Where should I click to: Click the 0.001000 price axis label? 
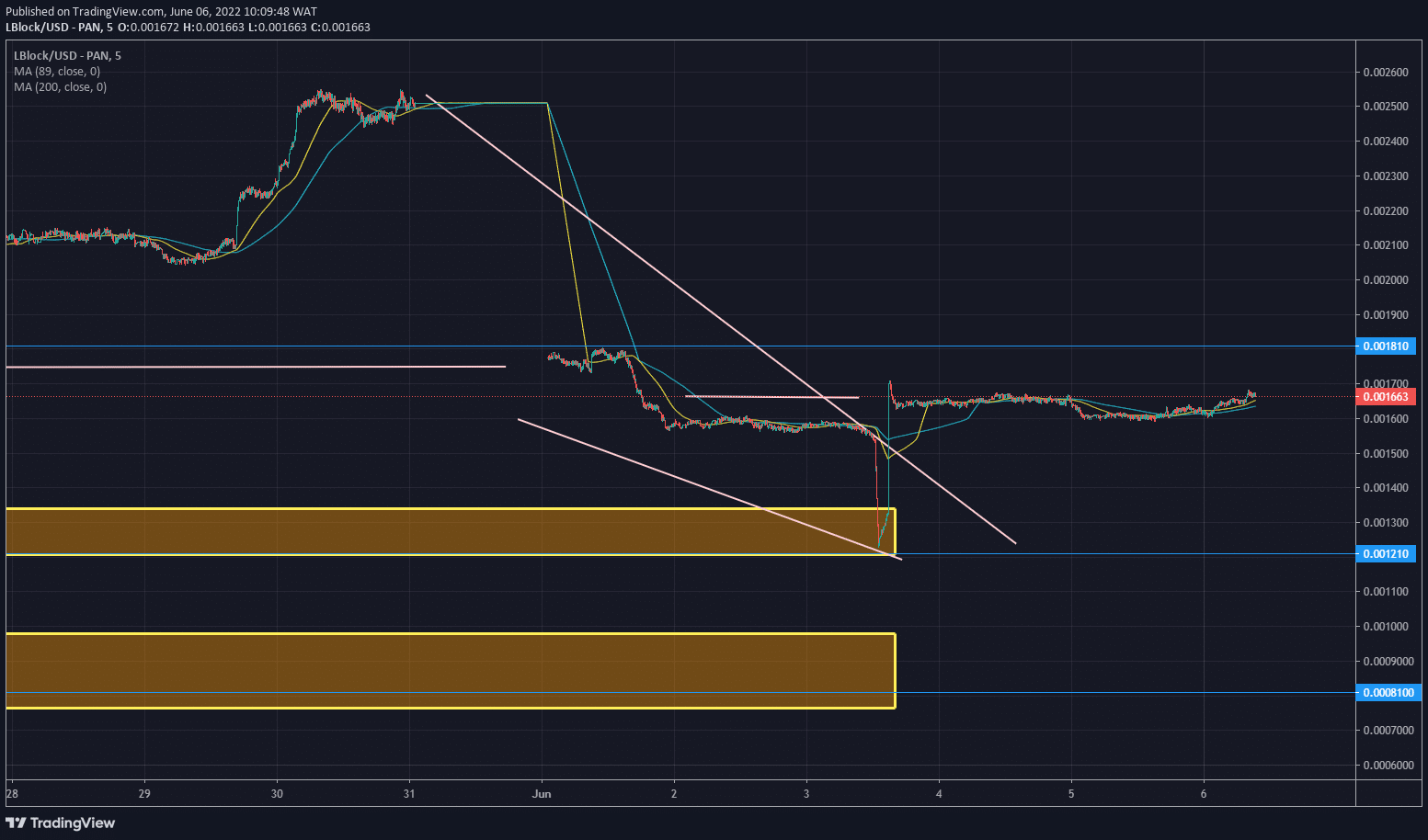(1385, 627)
